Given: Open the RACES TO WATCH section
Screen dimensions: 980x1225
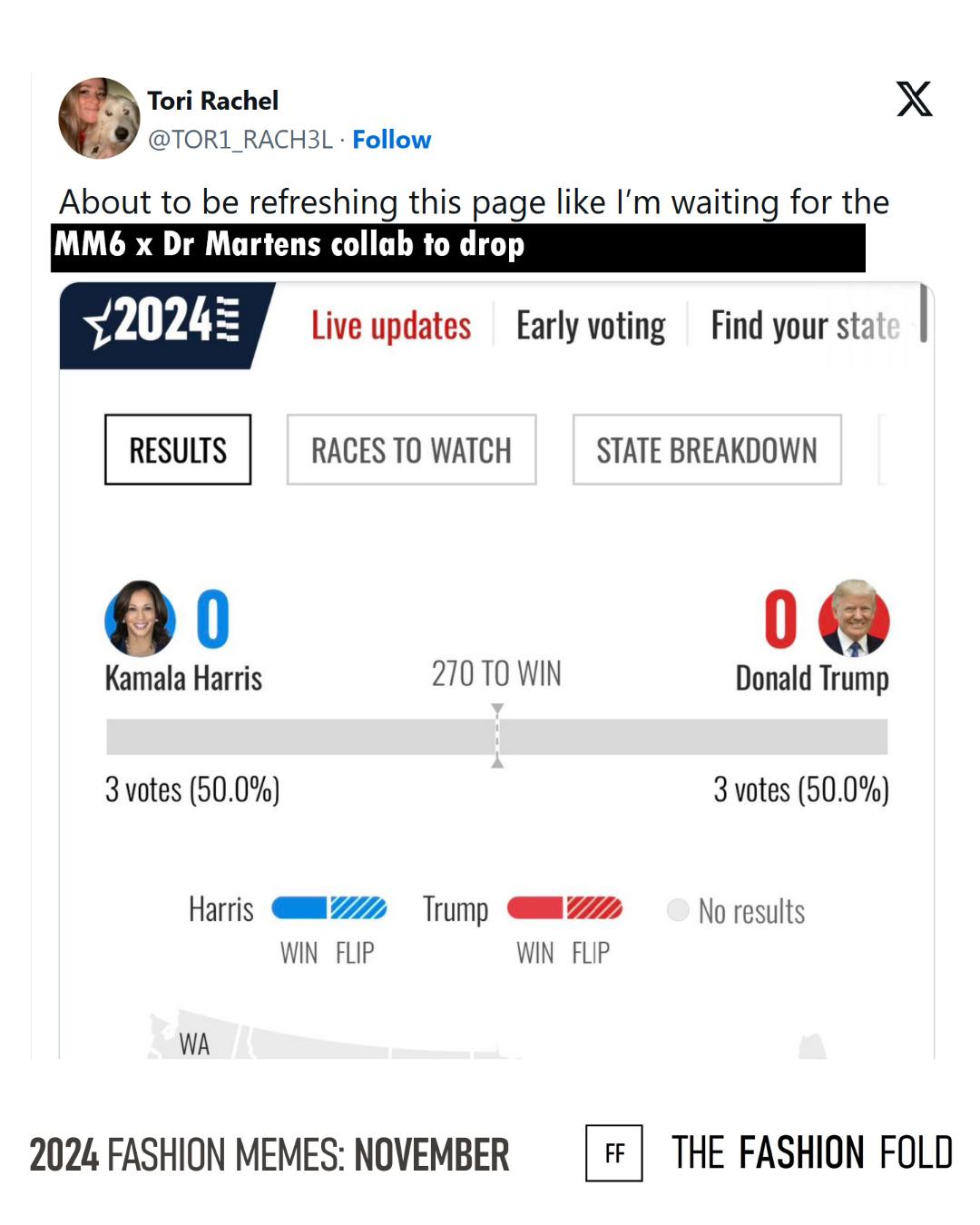Looking at the screenshot, I should 411,450.
